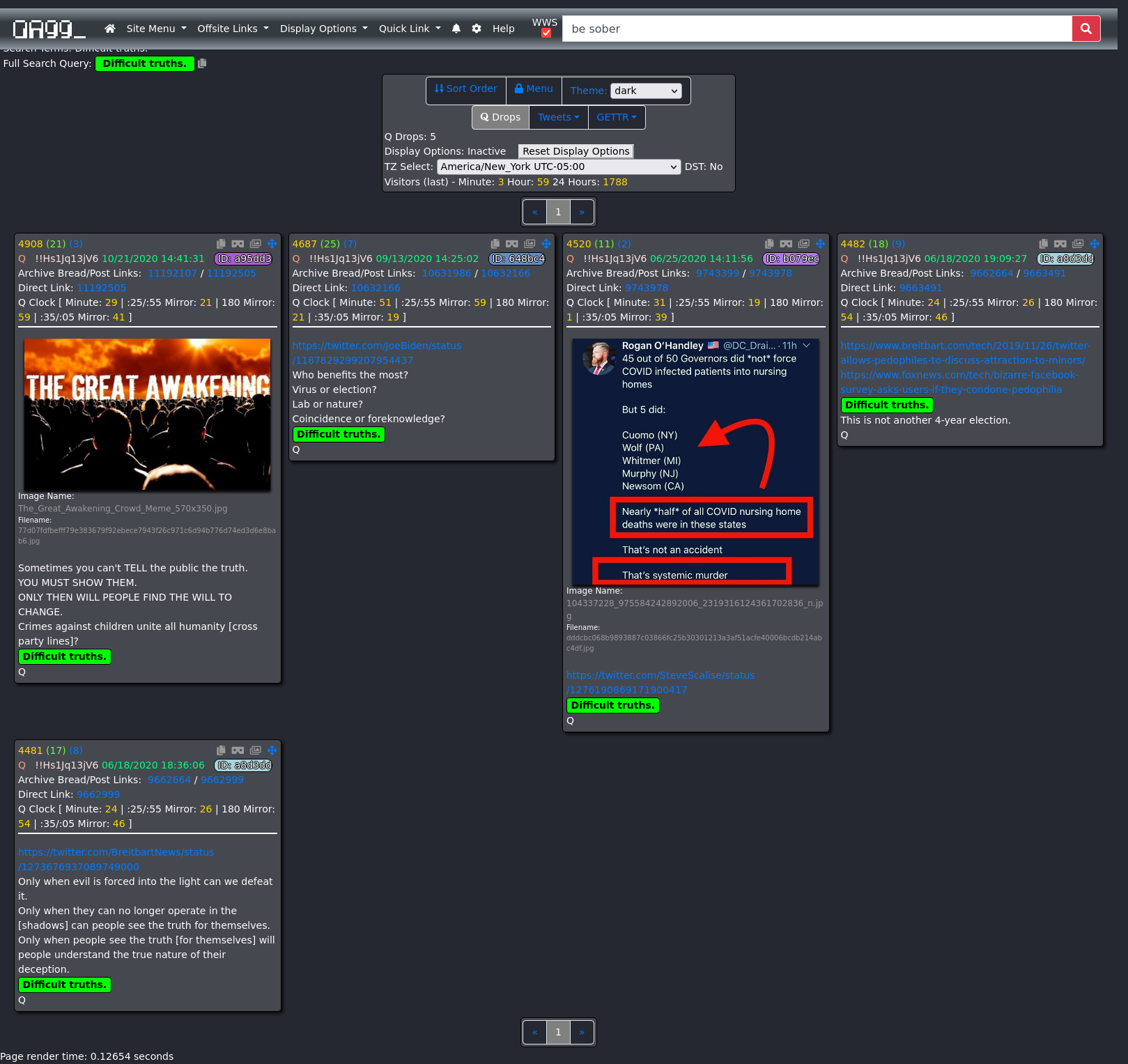This screenshot has height=1064, width=1128.
Task: Click copy icon on drop 4482
Action: [x=1043, y=244]
